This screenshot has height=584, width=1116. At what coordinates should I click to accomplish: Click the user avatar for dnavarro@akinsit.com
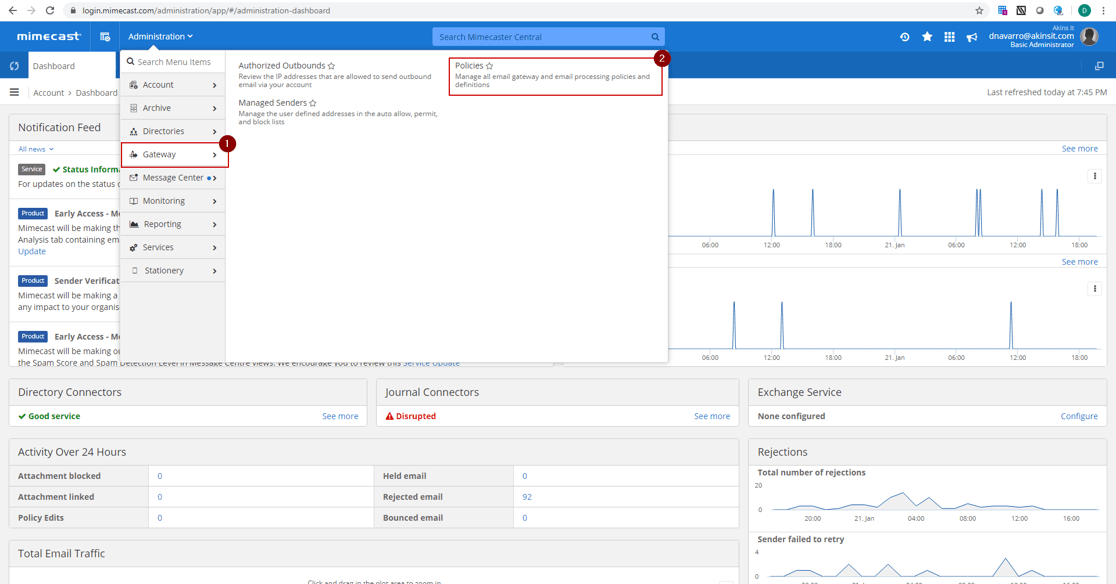pyautogui.click(x=1088, y=35)
